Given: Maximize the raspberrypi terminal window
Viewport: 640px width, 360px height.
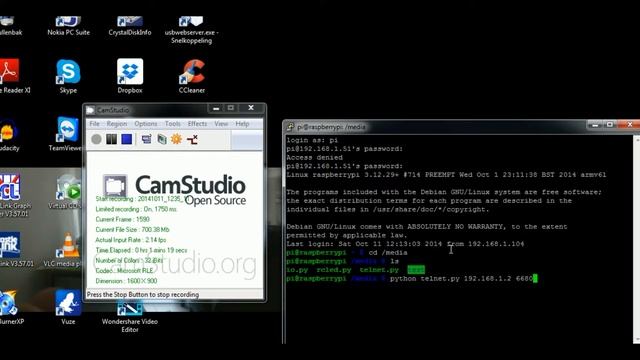Looking at the screenshot, I should (x=610, y=125).
